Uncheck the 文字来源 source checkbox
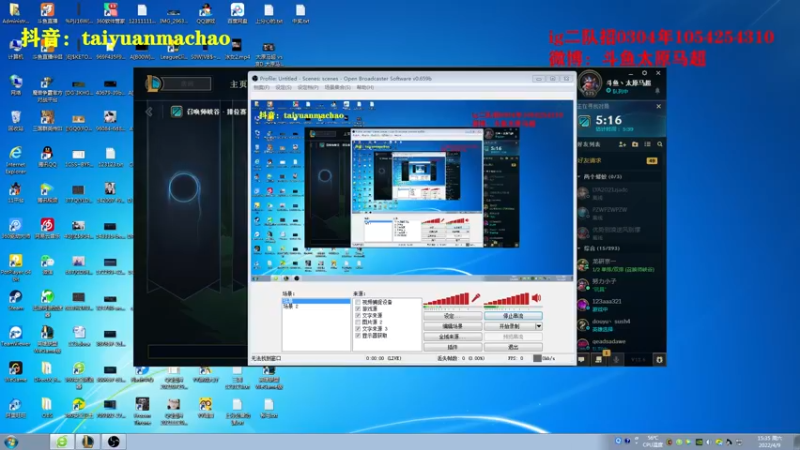 pyautogui.click(x=358, y=315)
